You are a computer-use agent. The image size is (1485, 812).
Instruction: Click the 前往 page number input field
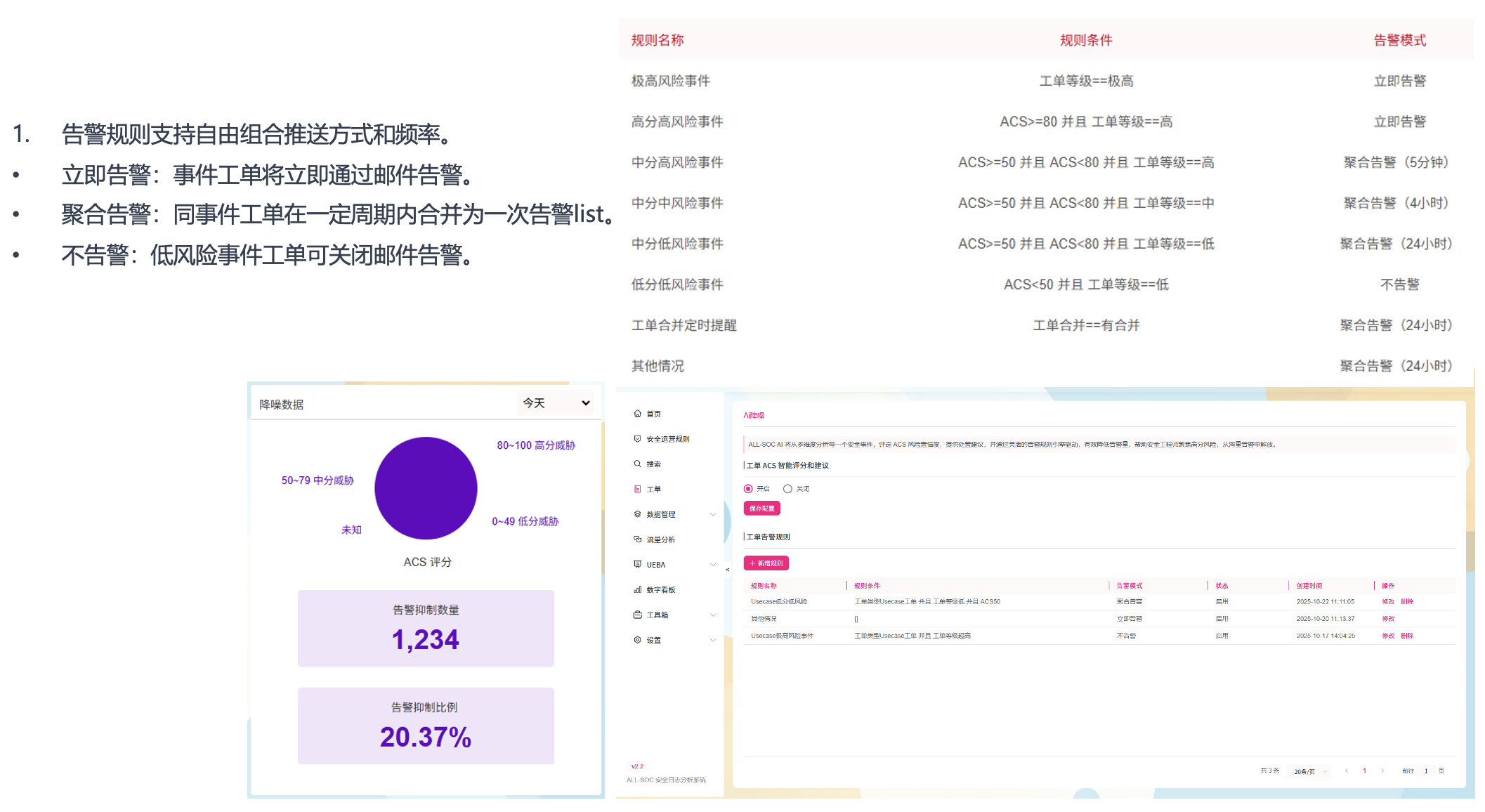tap(1426, 771)
